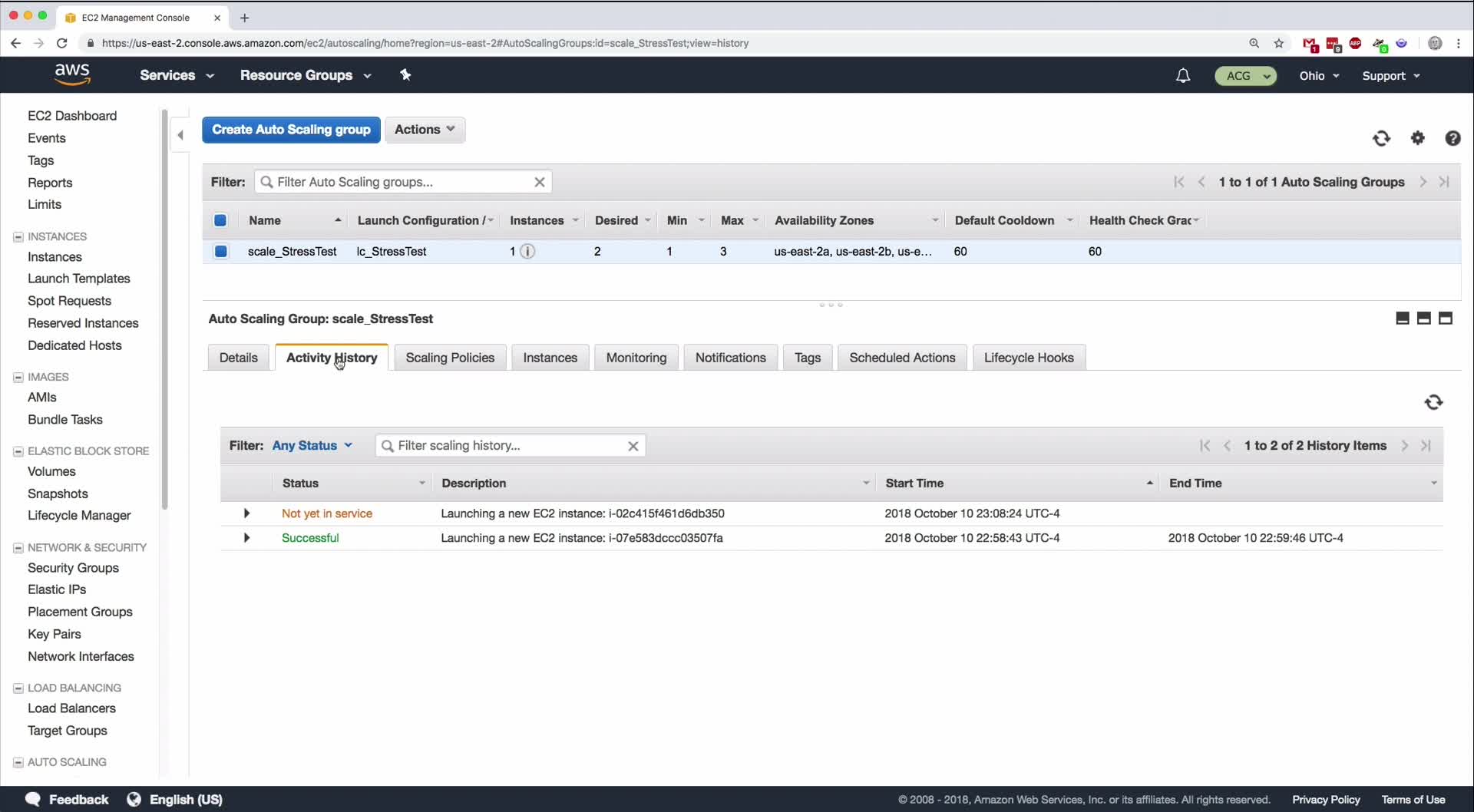Bookmark this page with the star icon
Viewport: 1474px width, 812px height.
[x=1279, y=43]
